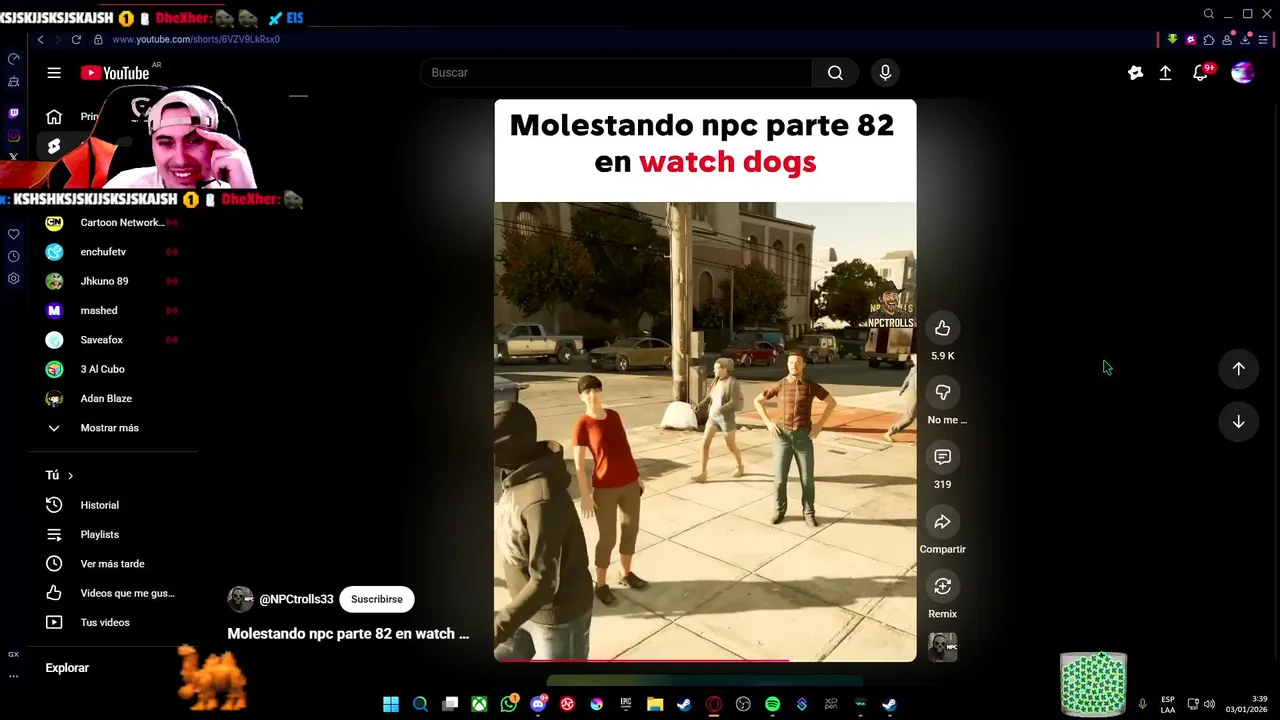
Task: Start voice search with the microphone icon
Action: point(885,73)
